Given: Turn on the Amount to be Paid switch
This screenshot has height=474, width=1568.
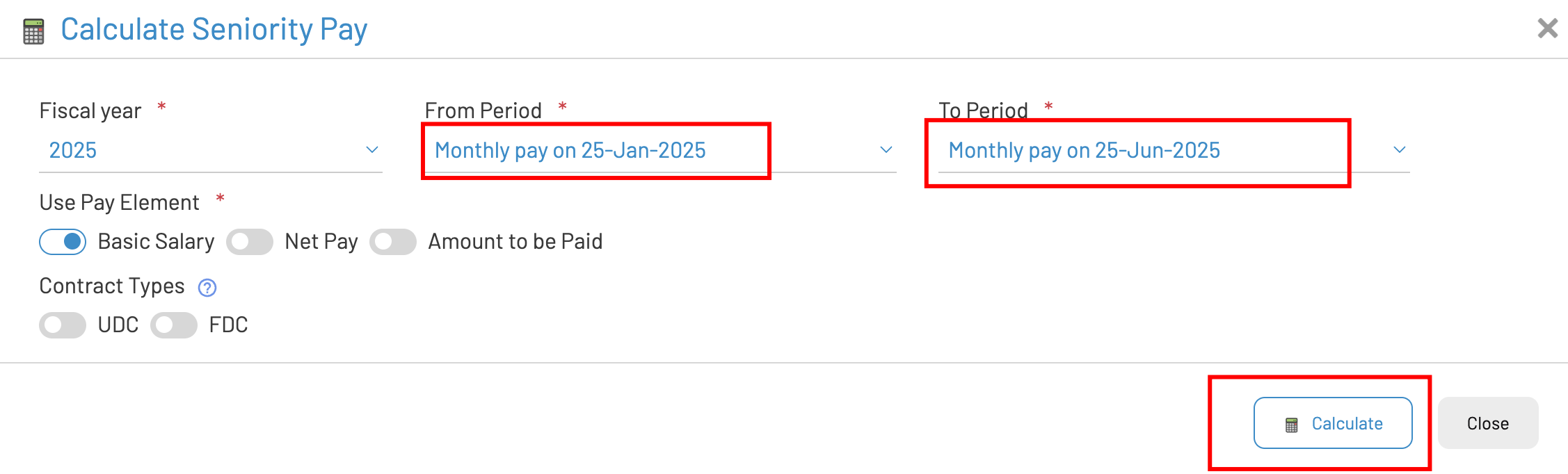Looking at the screenshot, I should pyautogui.click(x=393, y=242).
